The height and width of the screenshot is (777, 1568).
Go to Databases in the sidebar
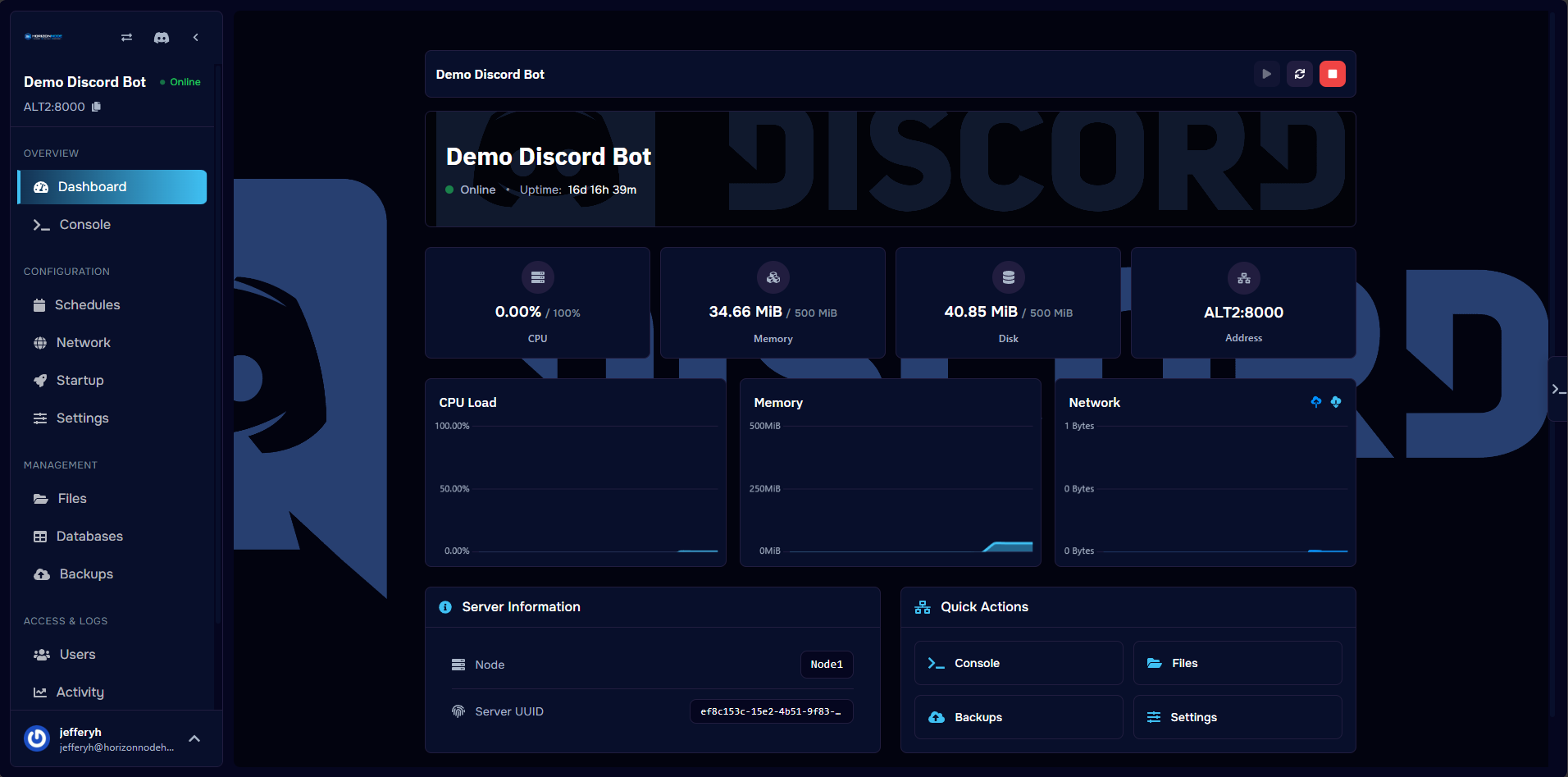[x=112, y=537]
